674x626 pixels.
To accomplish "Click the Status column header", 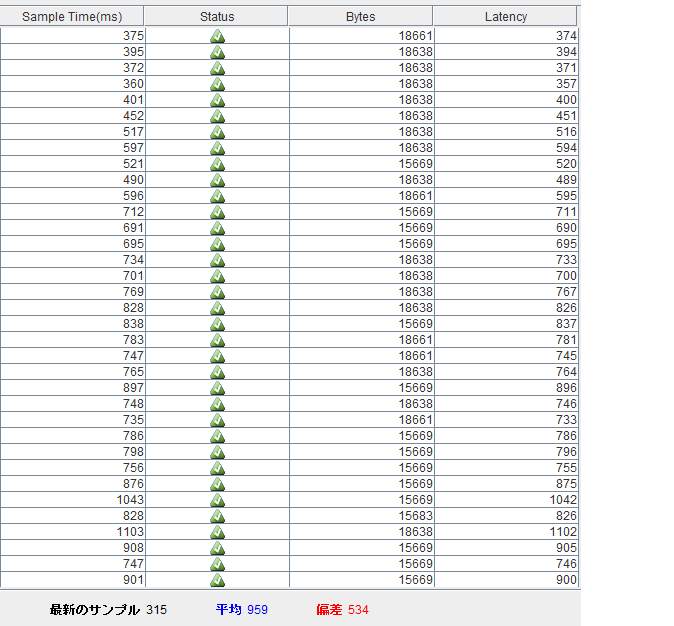I will coord(217,16).
